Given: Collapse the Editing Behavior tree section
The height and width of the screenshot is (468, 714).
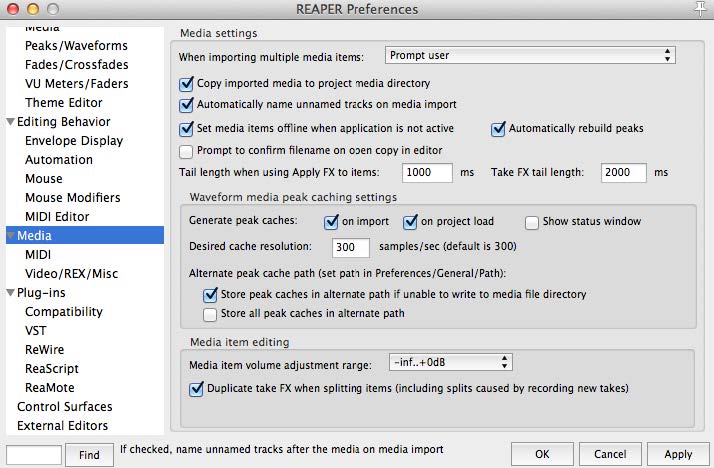Looking at the screenshot, I should coord(10,122).
